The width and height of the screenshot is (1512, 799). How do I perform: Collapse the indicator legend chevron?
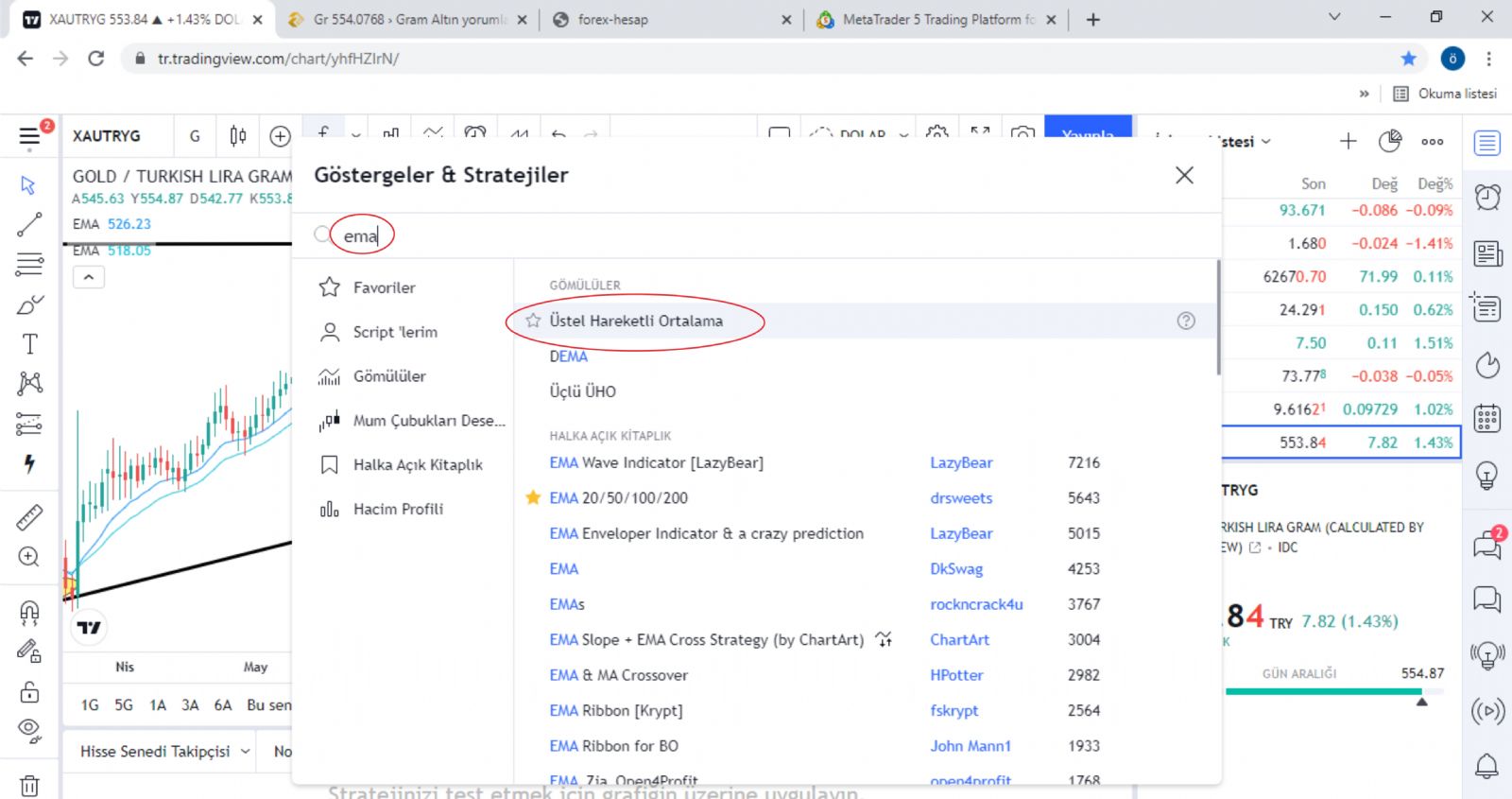(x=89, y=277)
